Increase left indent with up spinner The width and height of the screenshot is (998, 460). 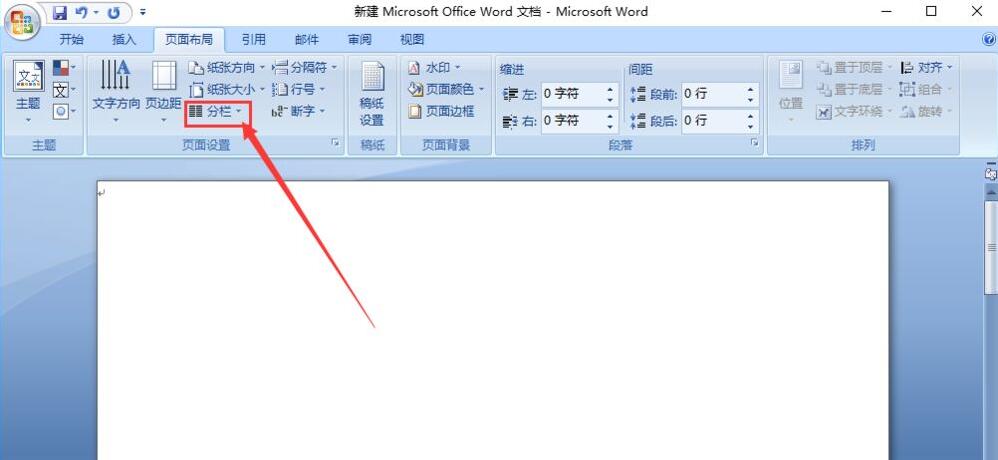coord(610,89)
